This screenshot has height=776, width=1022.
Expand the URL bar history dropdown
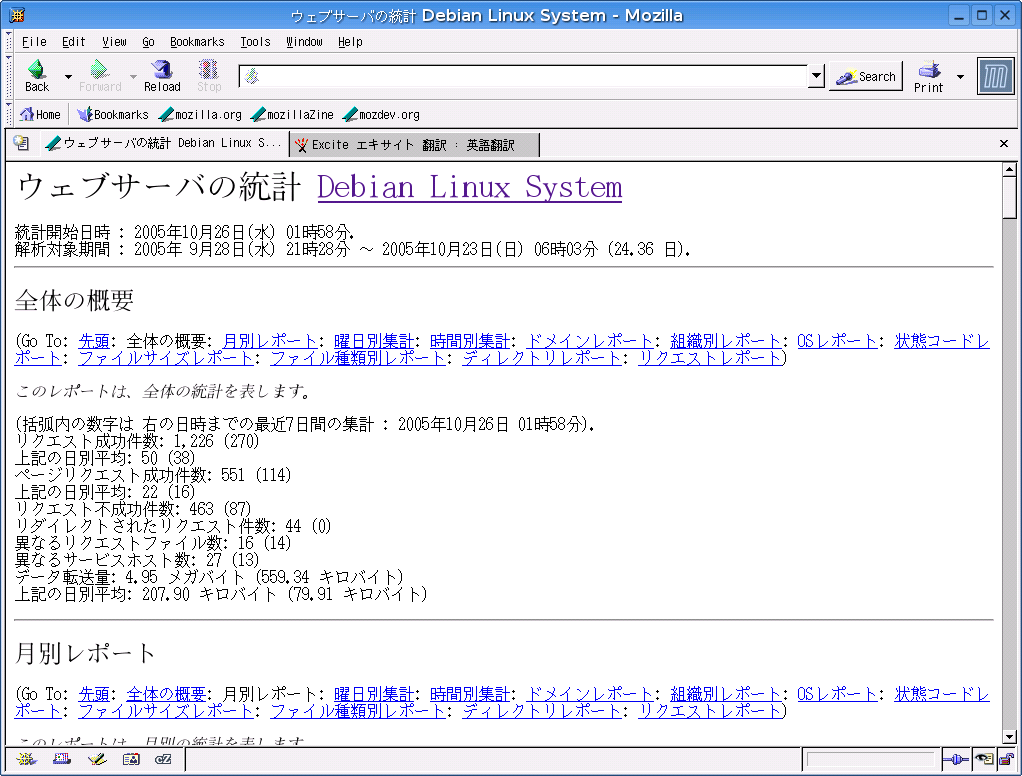[x=816, y=76]
